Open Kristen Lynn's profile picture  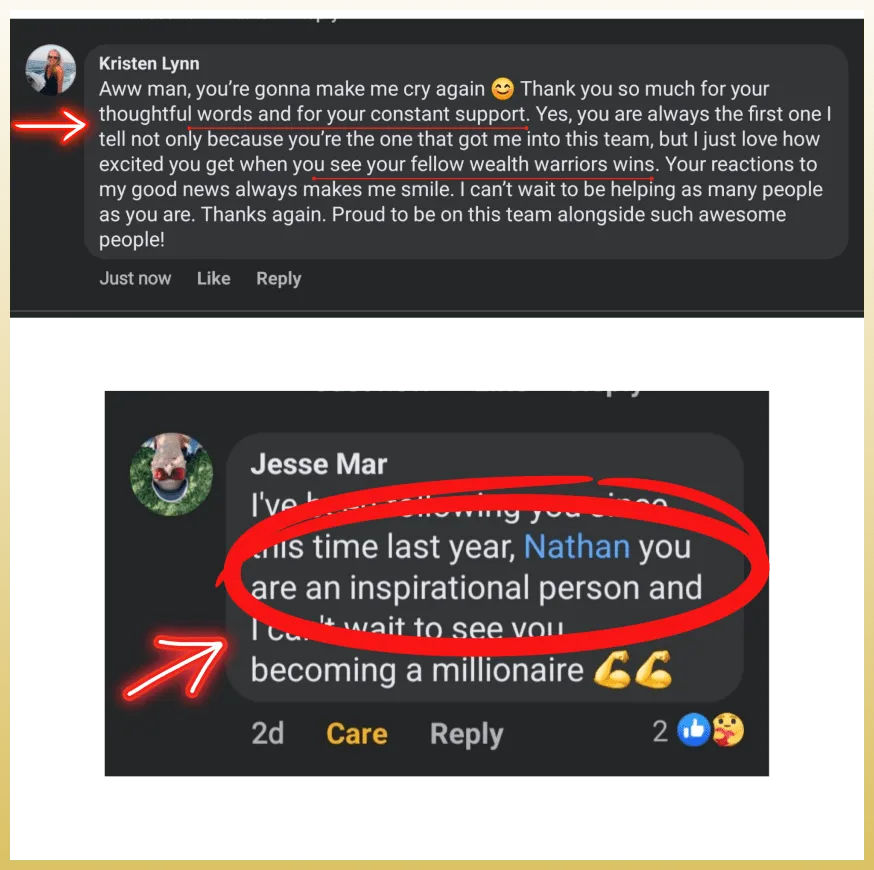point(51,69)
